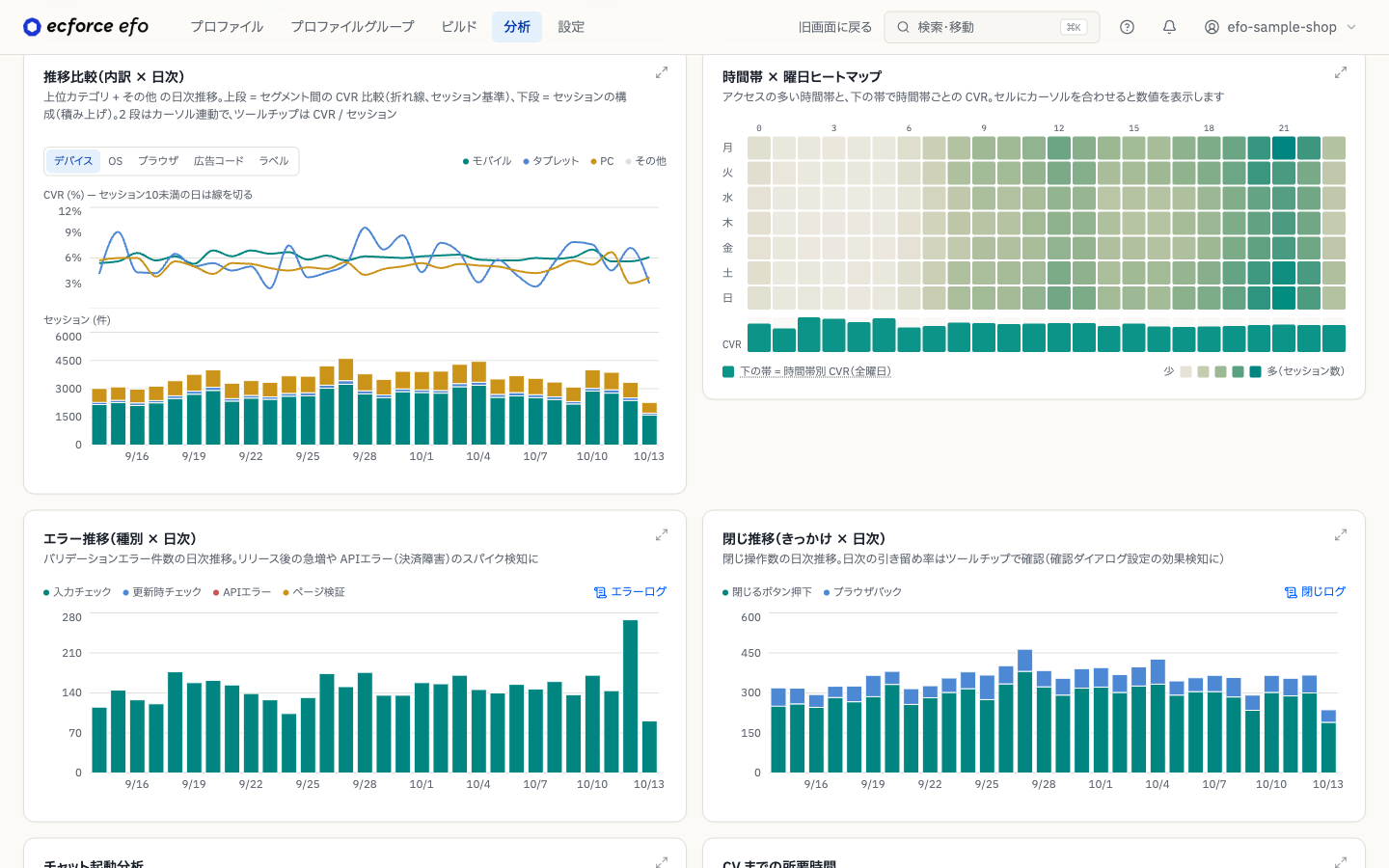Click the 検索・移動 search field

click(x=992, y=27)
